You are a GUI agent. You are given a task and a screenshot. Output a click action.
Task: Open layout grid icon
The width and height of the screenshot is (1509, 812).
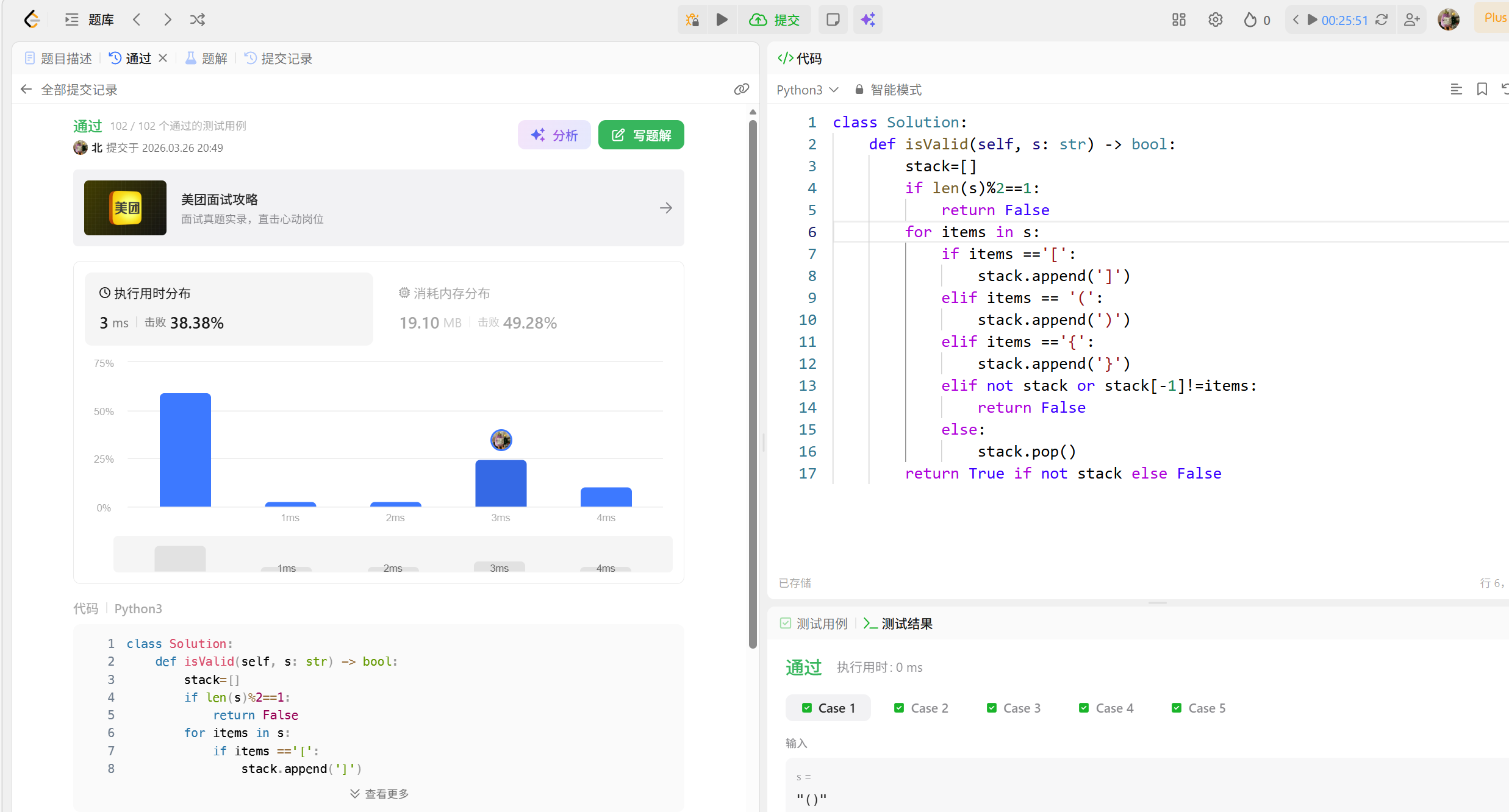(1178, 20)
